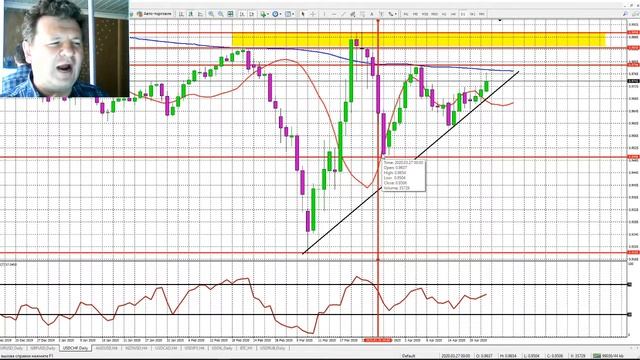Open the GBPUSD Daily chart tab
The image size is (640, 360).
[42, 348]
